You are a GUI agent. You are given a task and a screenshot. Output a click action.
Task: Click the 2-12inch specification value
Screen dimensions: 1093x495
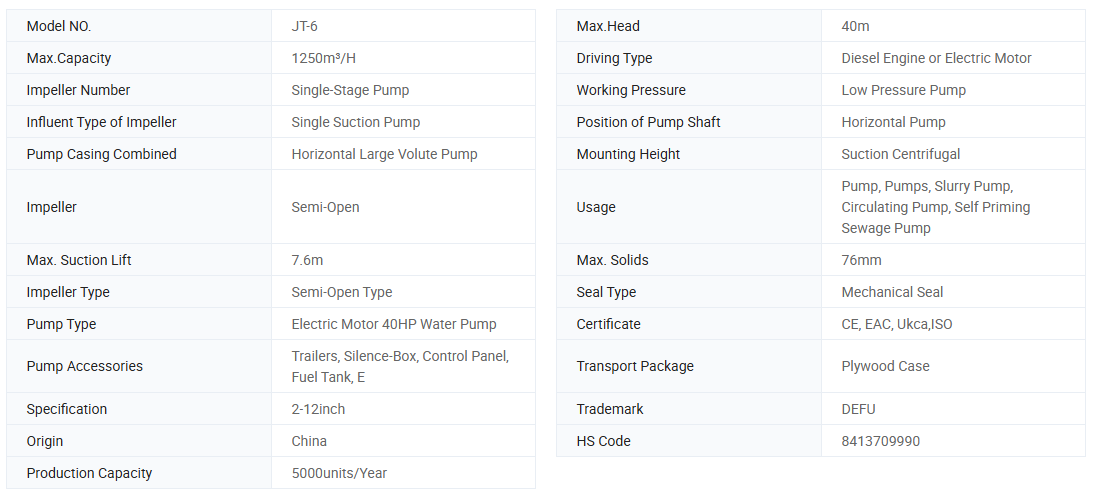tap(318, 409)
